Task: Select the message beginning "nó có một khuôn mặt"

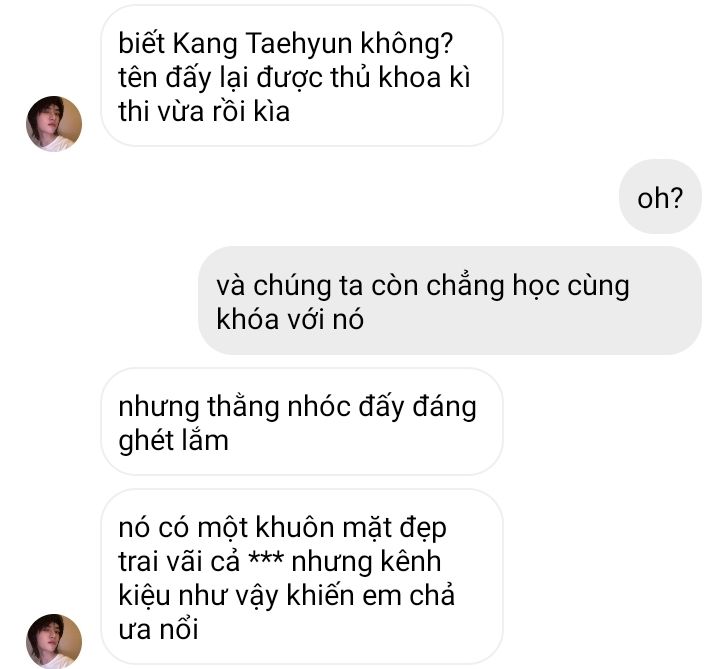Action: (x=301, y=577)
